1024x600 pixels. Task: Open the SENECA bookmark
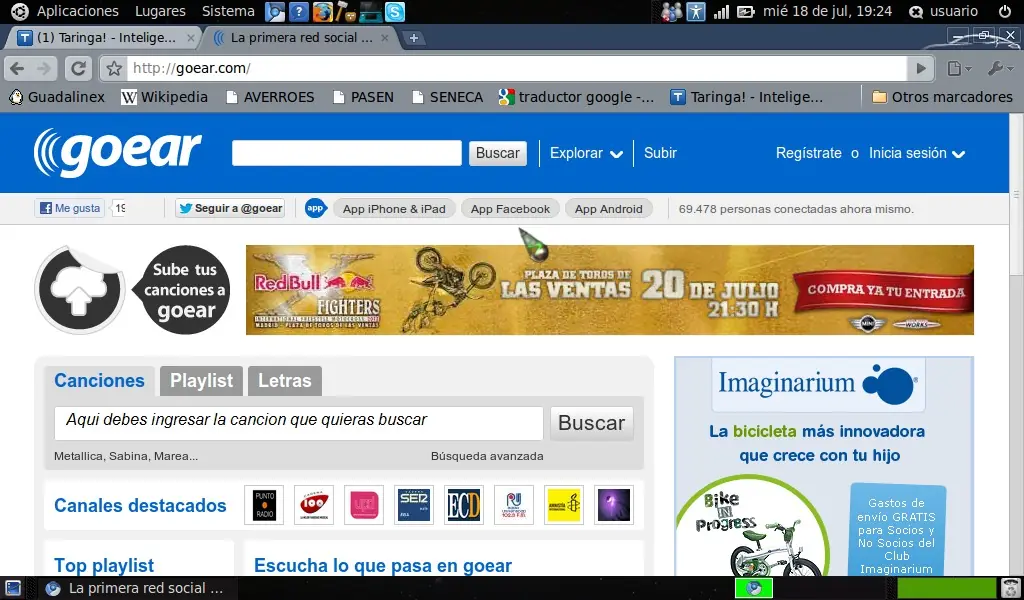coord(448,97)
